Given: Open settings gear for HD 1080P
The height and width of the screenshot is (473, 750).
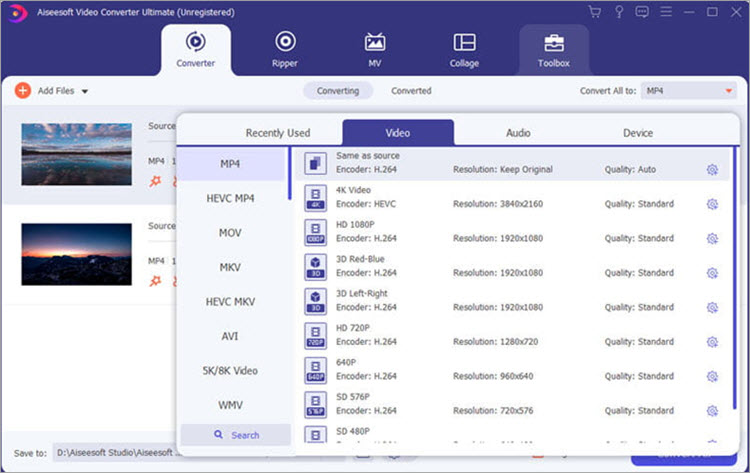Looking at the screenshot, I should (712, 238).
